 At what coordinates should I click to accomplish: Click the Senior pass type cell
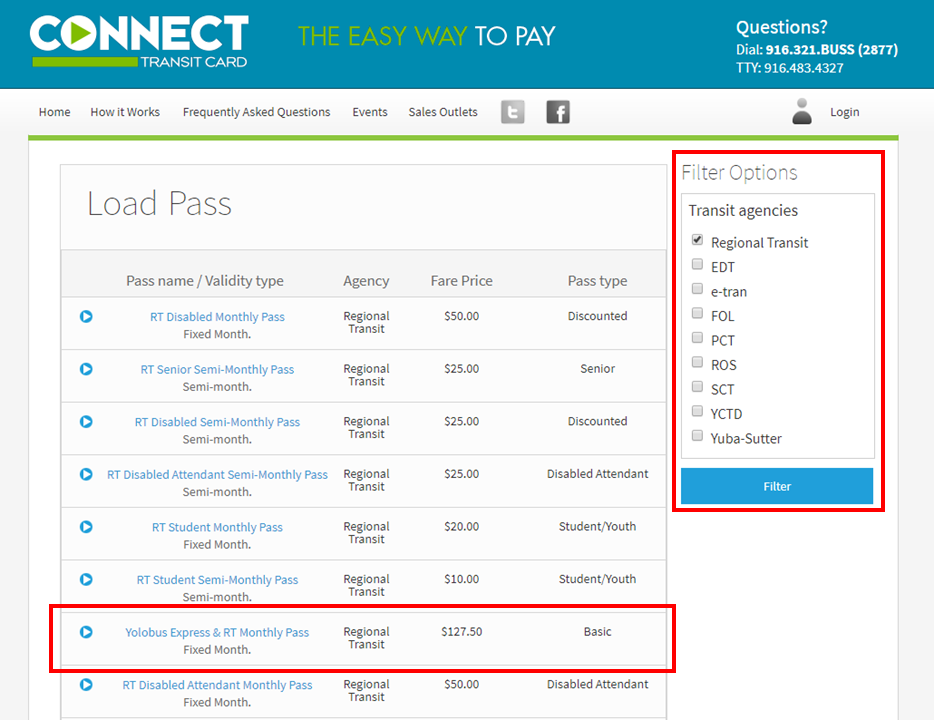coord(597,369)
